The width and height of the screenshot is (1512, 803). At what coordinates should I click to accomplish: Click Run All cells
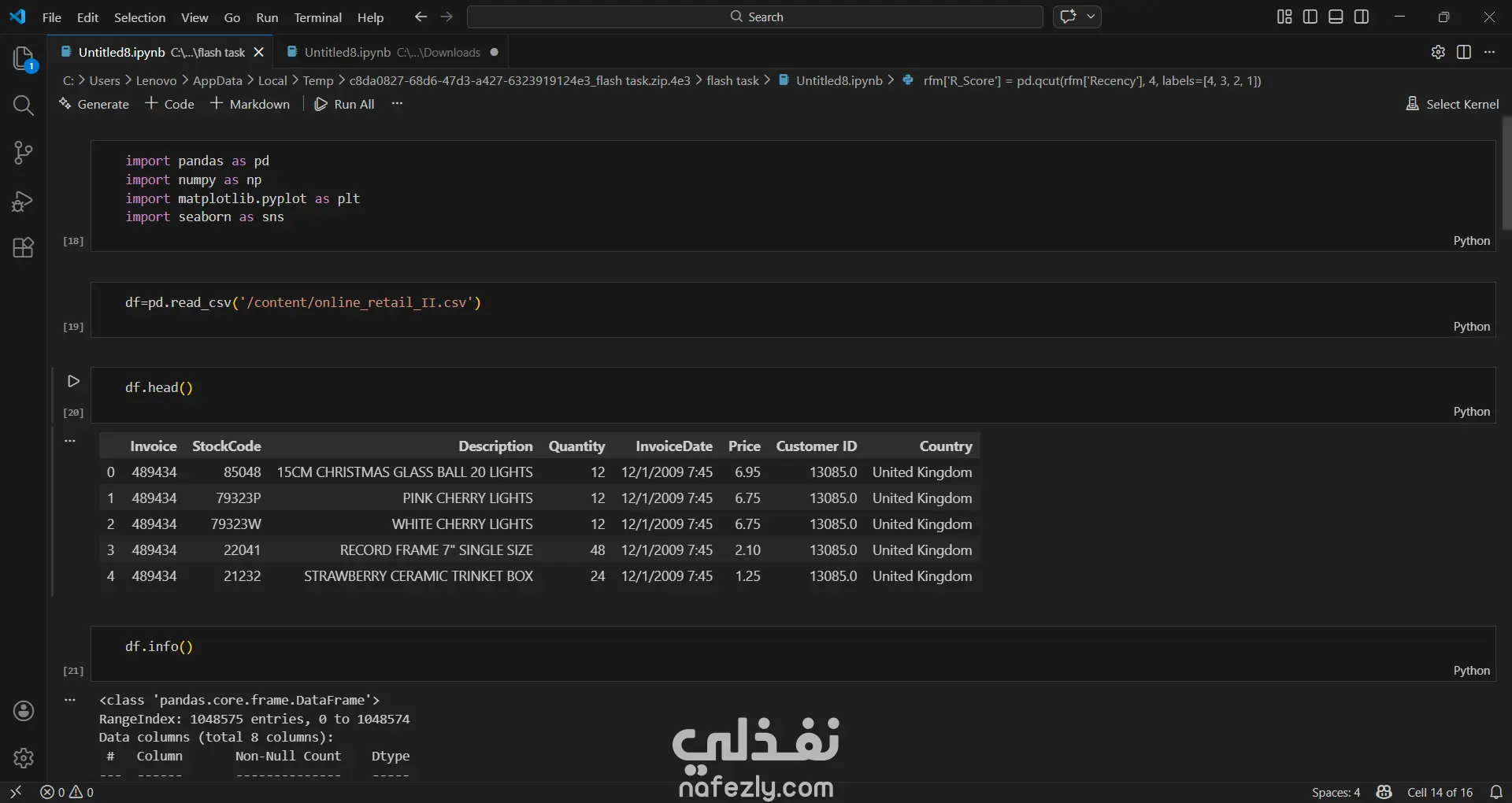(x=344, y=104)
